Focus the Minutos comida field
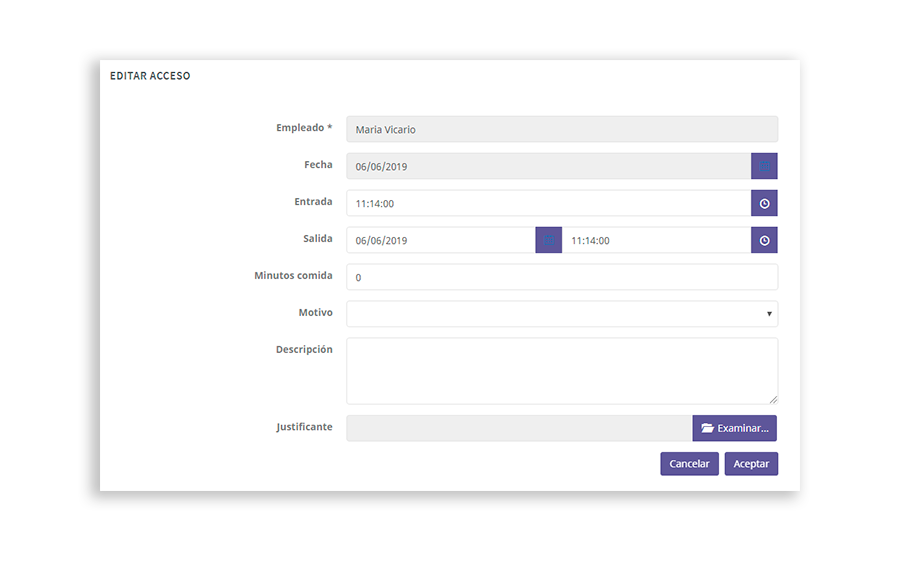Image resolution: width=900 pixels, height=572 pixels. pos(561,277)
